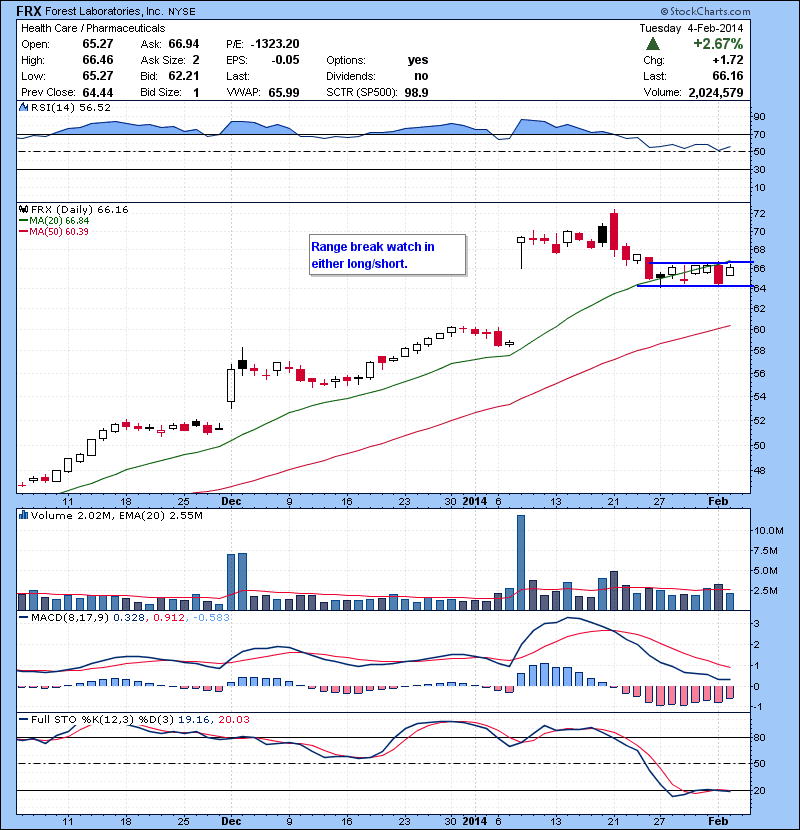Click the upper blue range resistance line
The width and height of the screenshot is (800, 830).
point(700,262)
